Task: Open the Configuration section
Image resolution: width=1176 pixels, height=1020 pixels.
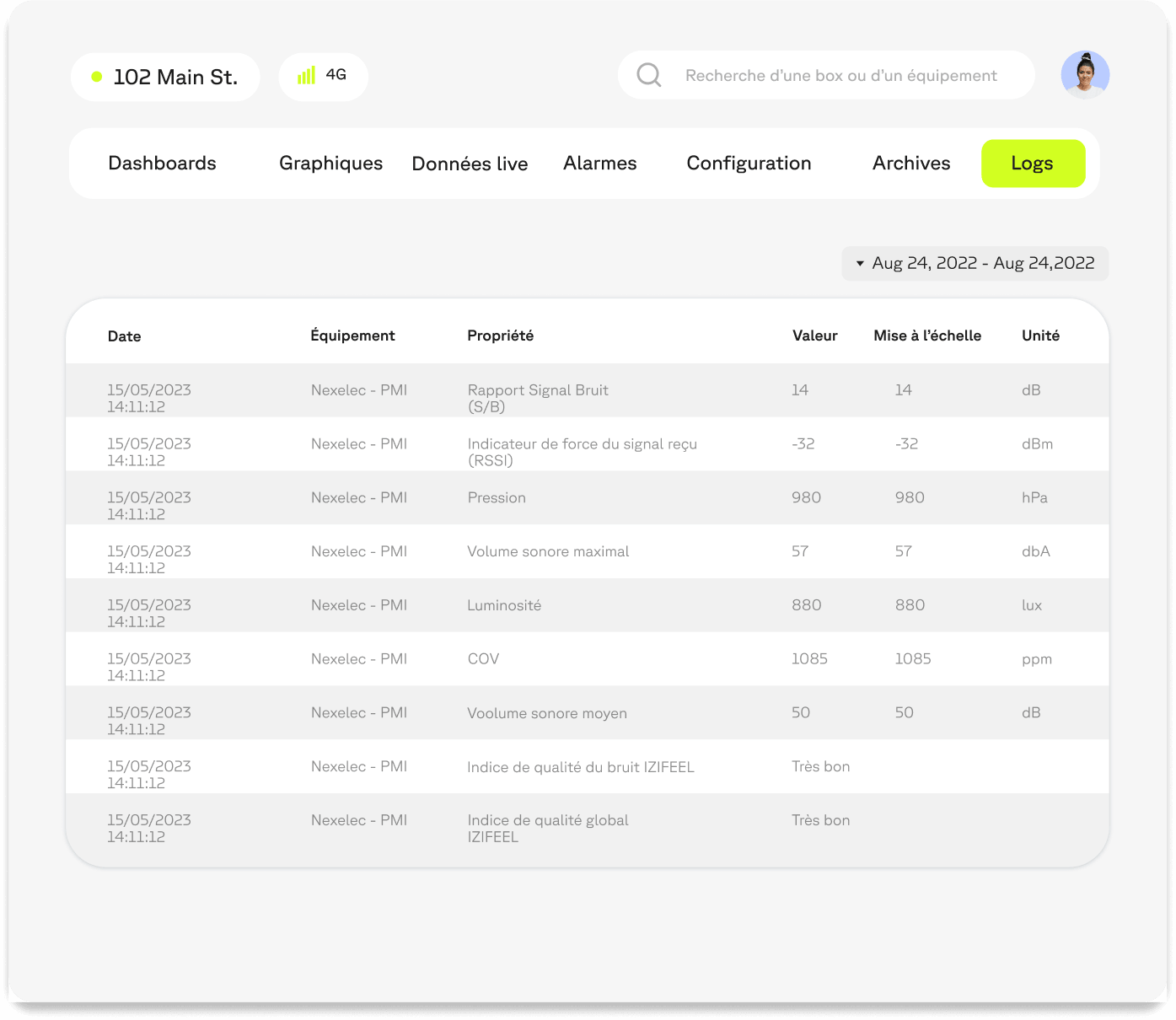Action: point(749,163)
